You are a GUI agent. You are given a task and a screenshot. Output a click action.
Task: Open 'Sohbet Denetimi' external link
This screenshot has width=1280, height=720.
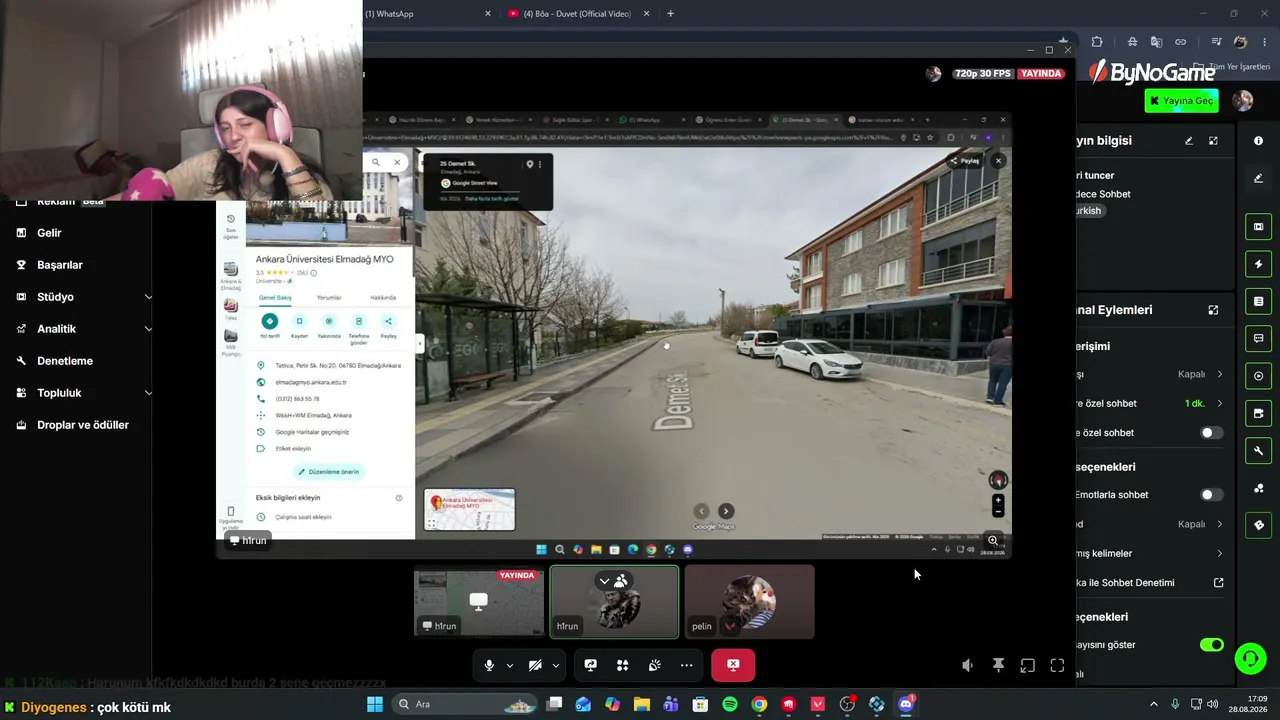[1219, 583]
